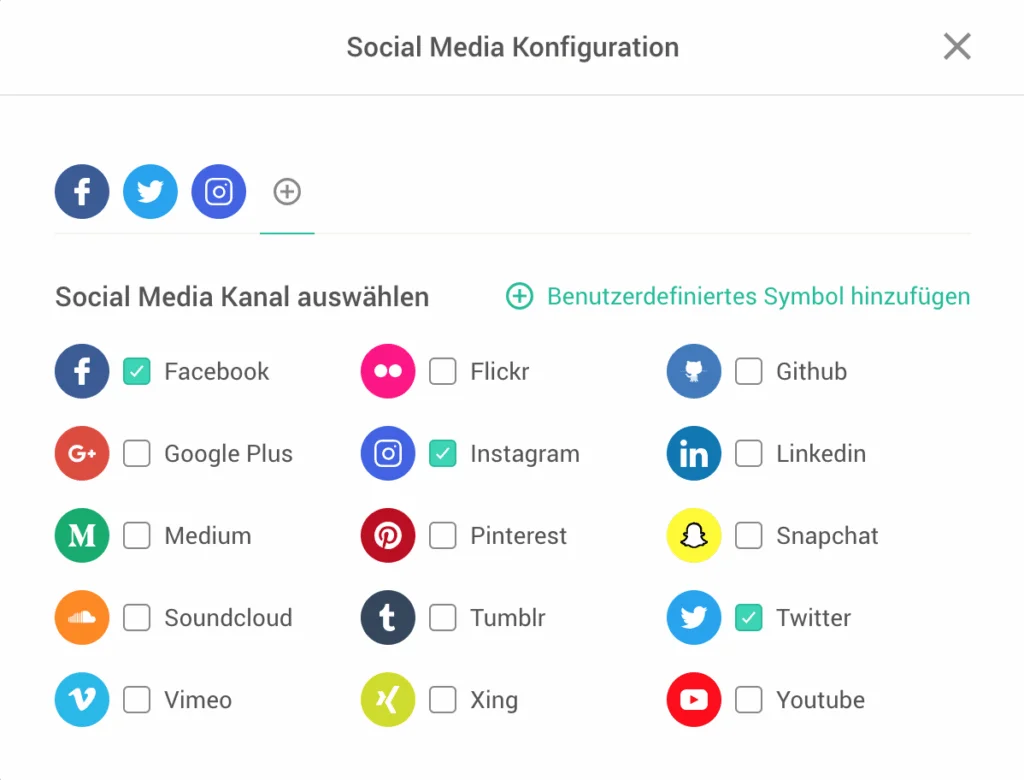1024x780 pixels.
Task: Select the Instagram tab at top
Action: (x=219, y=191)
